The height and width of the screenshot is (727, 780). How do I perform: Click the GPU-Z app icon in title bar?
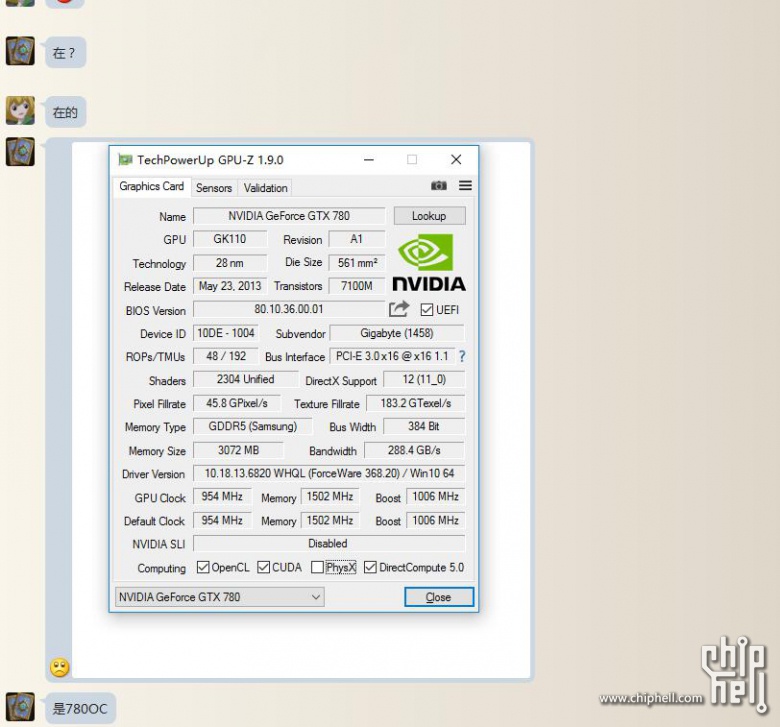tap(125, 160)
